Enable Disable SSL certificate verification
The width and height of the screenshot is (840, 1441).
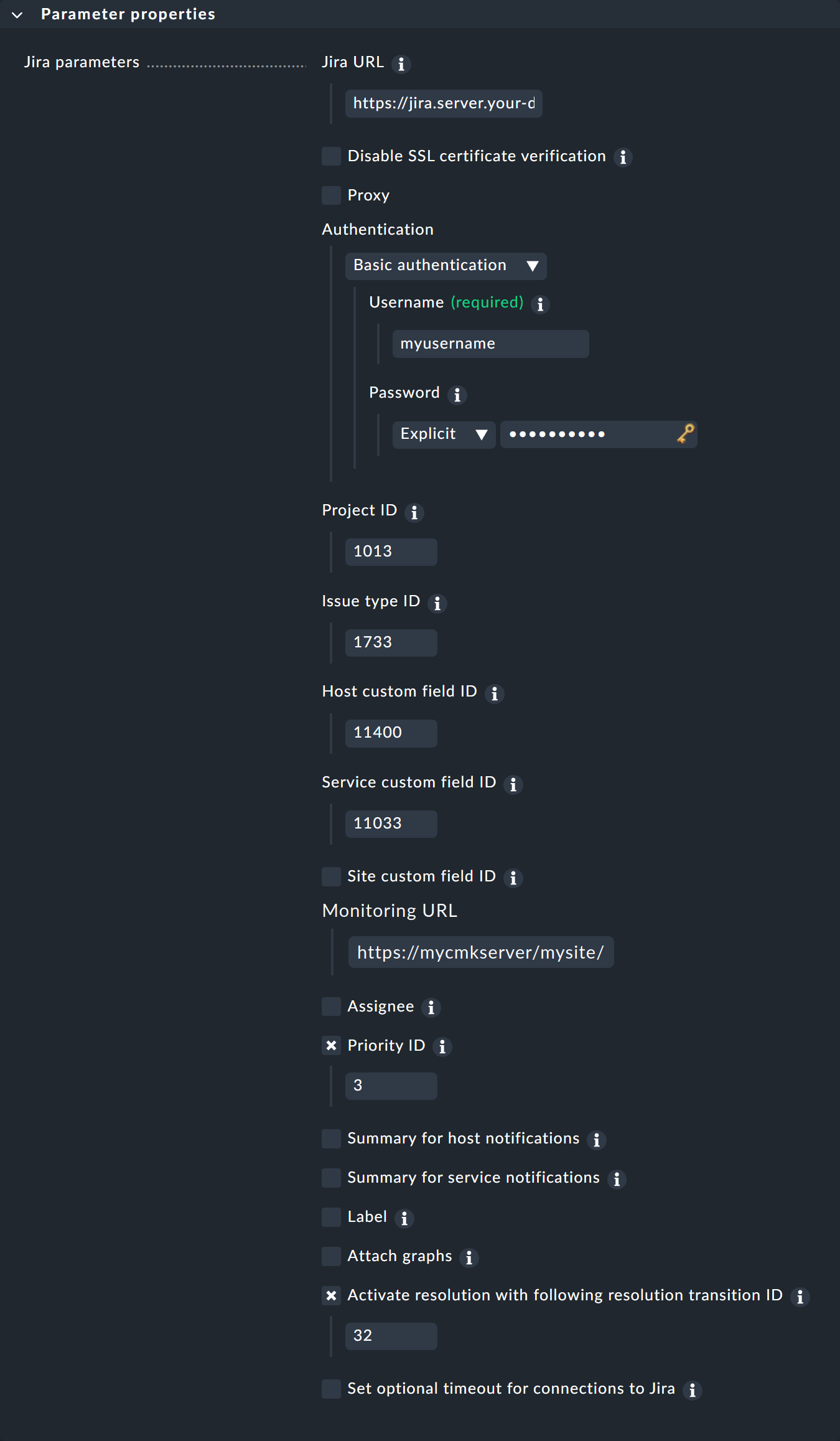(330, 157)
